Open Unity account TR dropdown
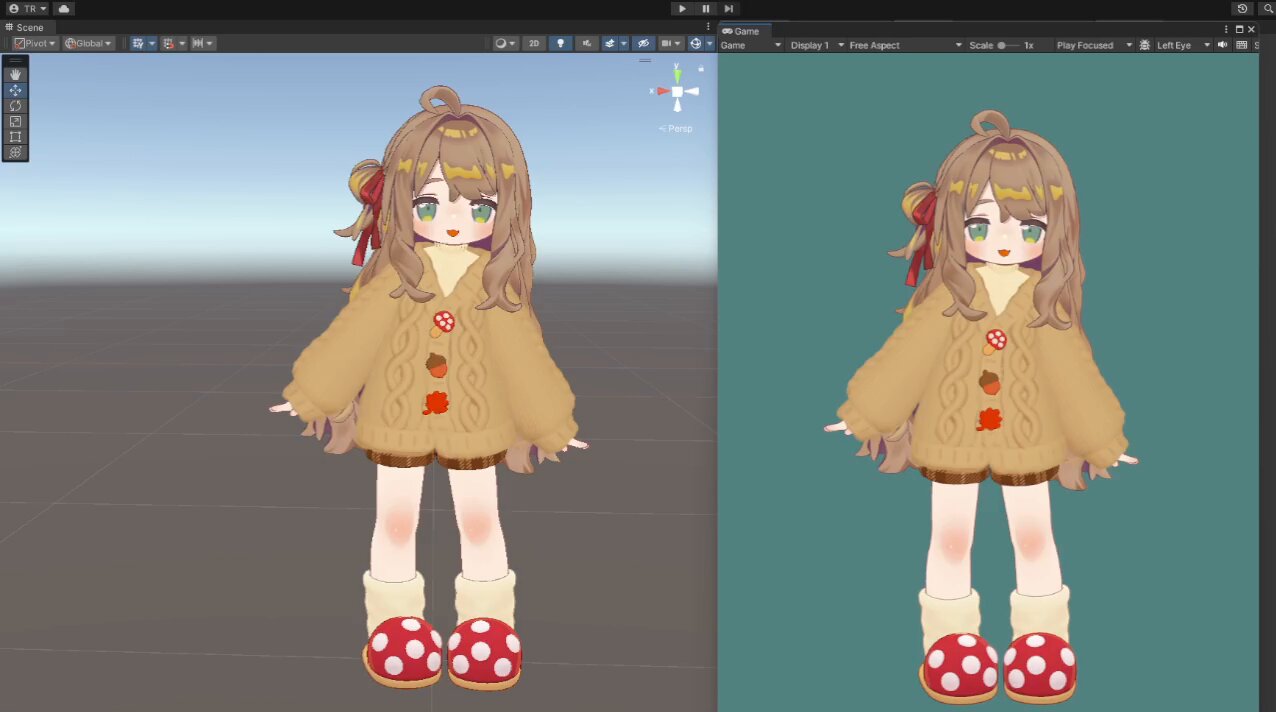The height and width of the screenshot is (712, 1276). tap(27, 8)
